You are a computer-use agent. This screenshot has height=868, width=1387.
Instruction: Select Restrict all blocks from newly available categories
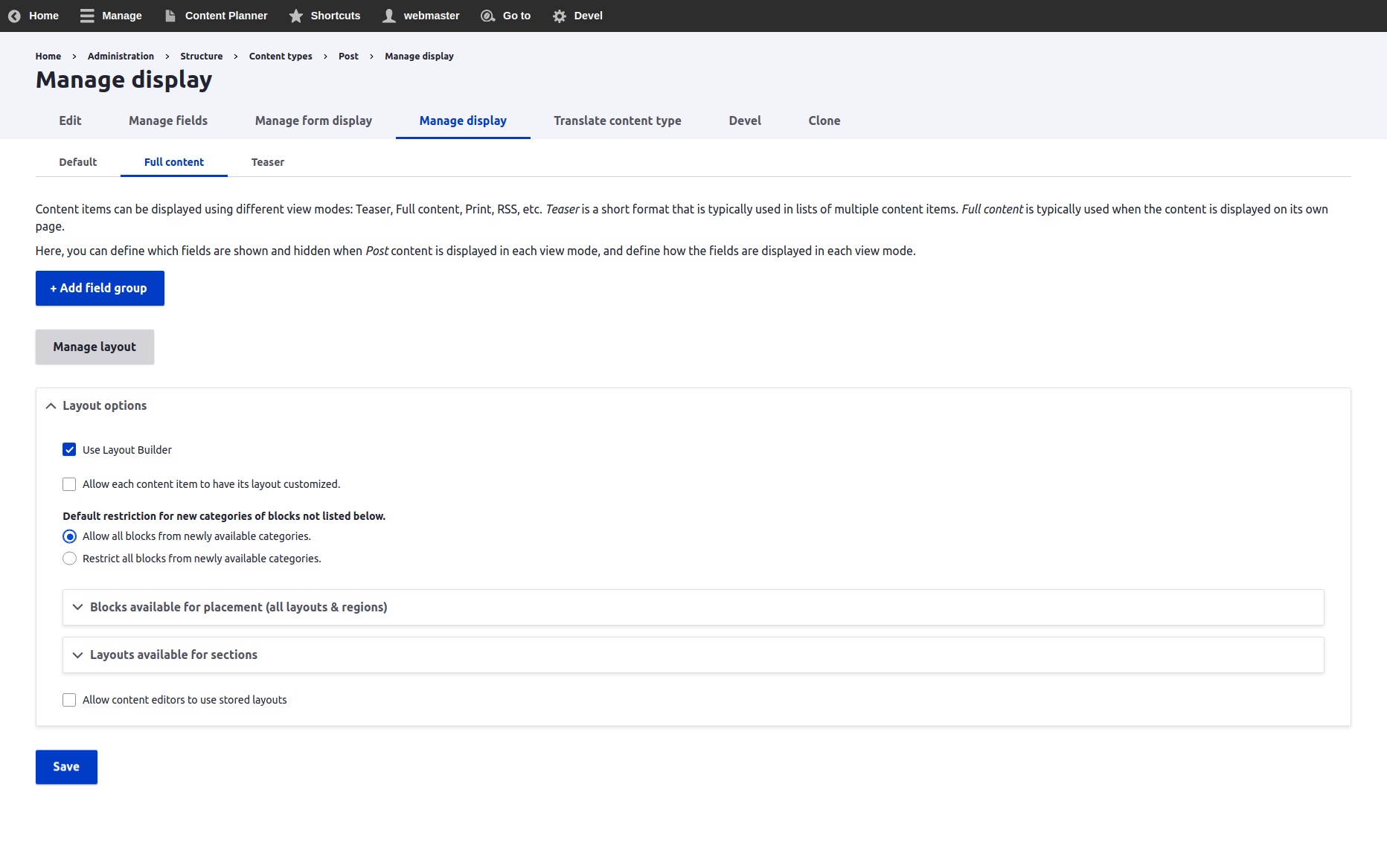point(69,559)
